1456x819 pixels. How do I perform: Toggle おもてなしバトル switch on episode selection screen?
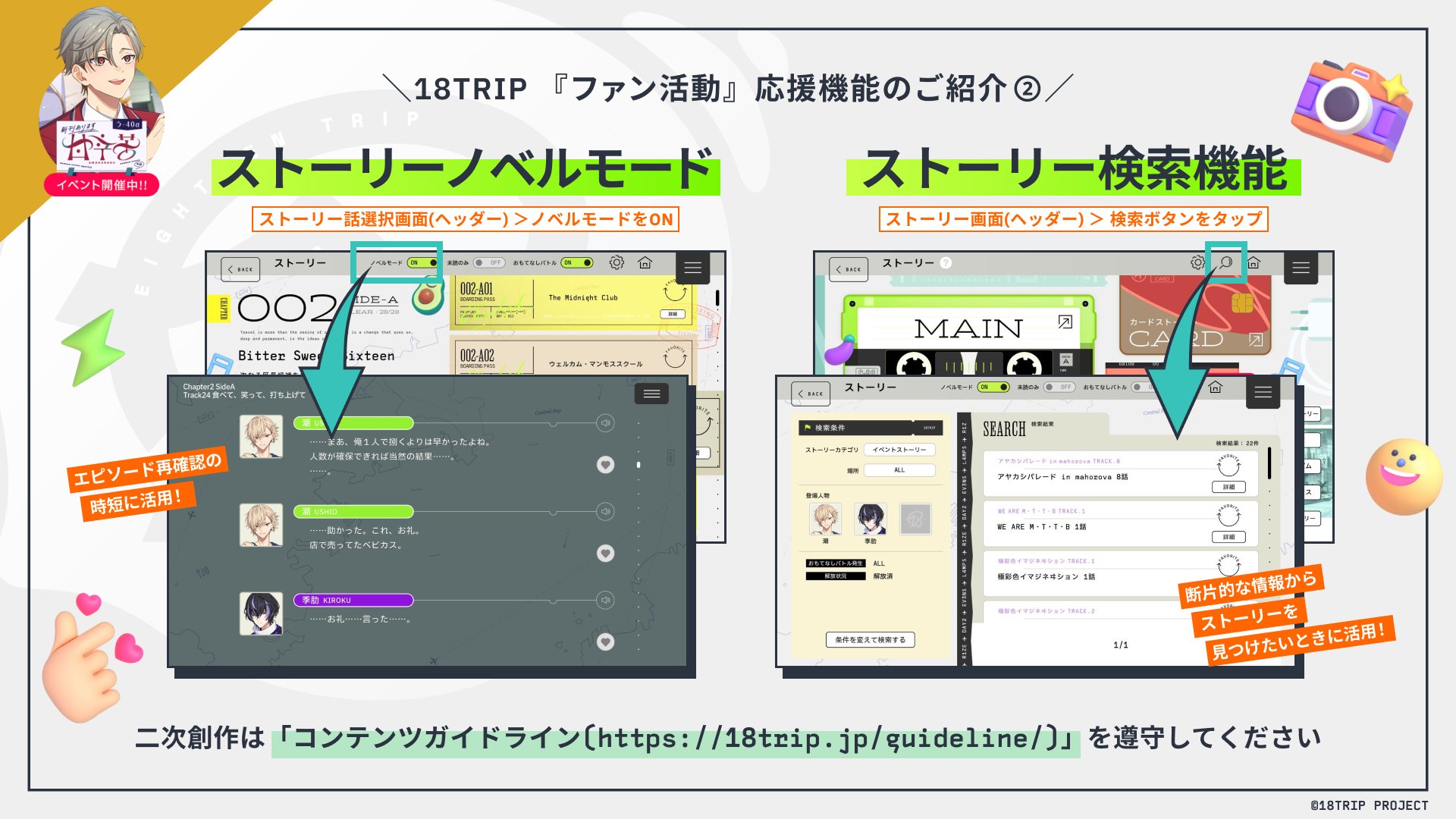pos(577,263)
